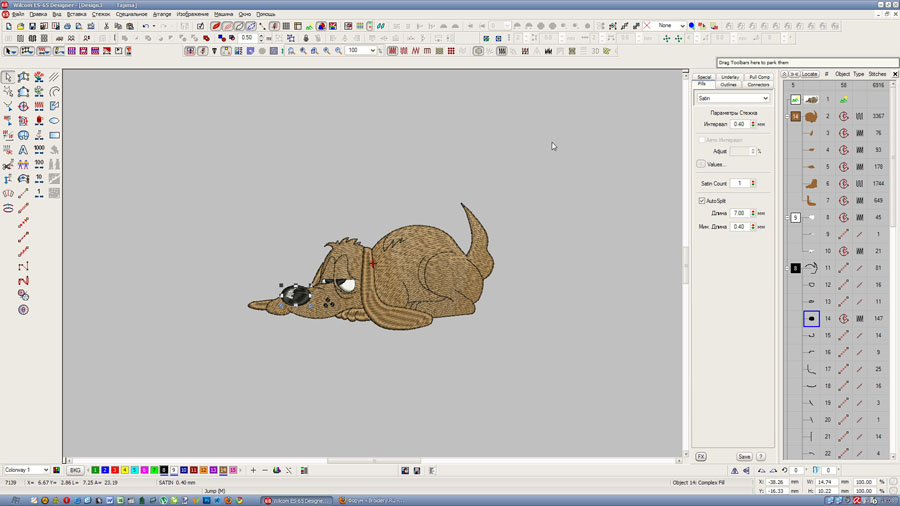Click the Reshape Object tool in the left toolbox
Image resolution: width=900 pixels, height=506 pixels.
23,77
